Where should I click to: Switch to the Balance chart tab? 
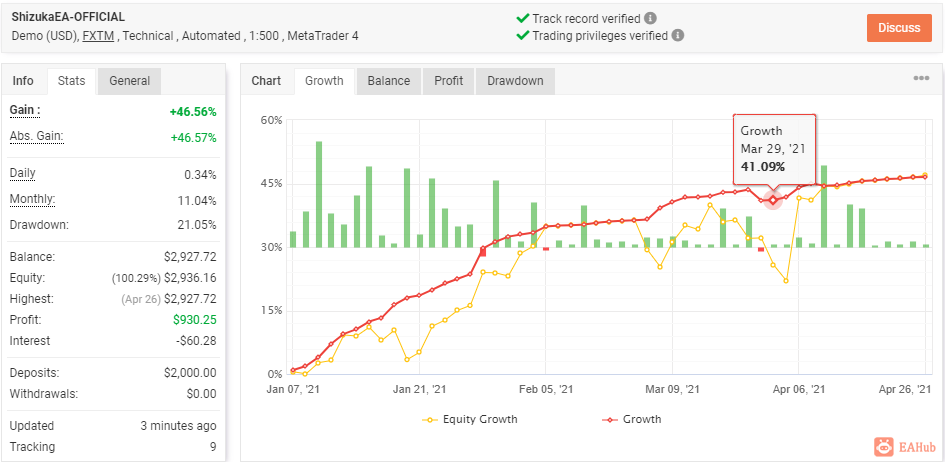click(389, 81)
